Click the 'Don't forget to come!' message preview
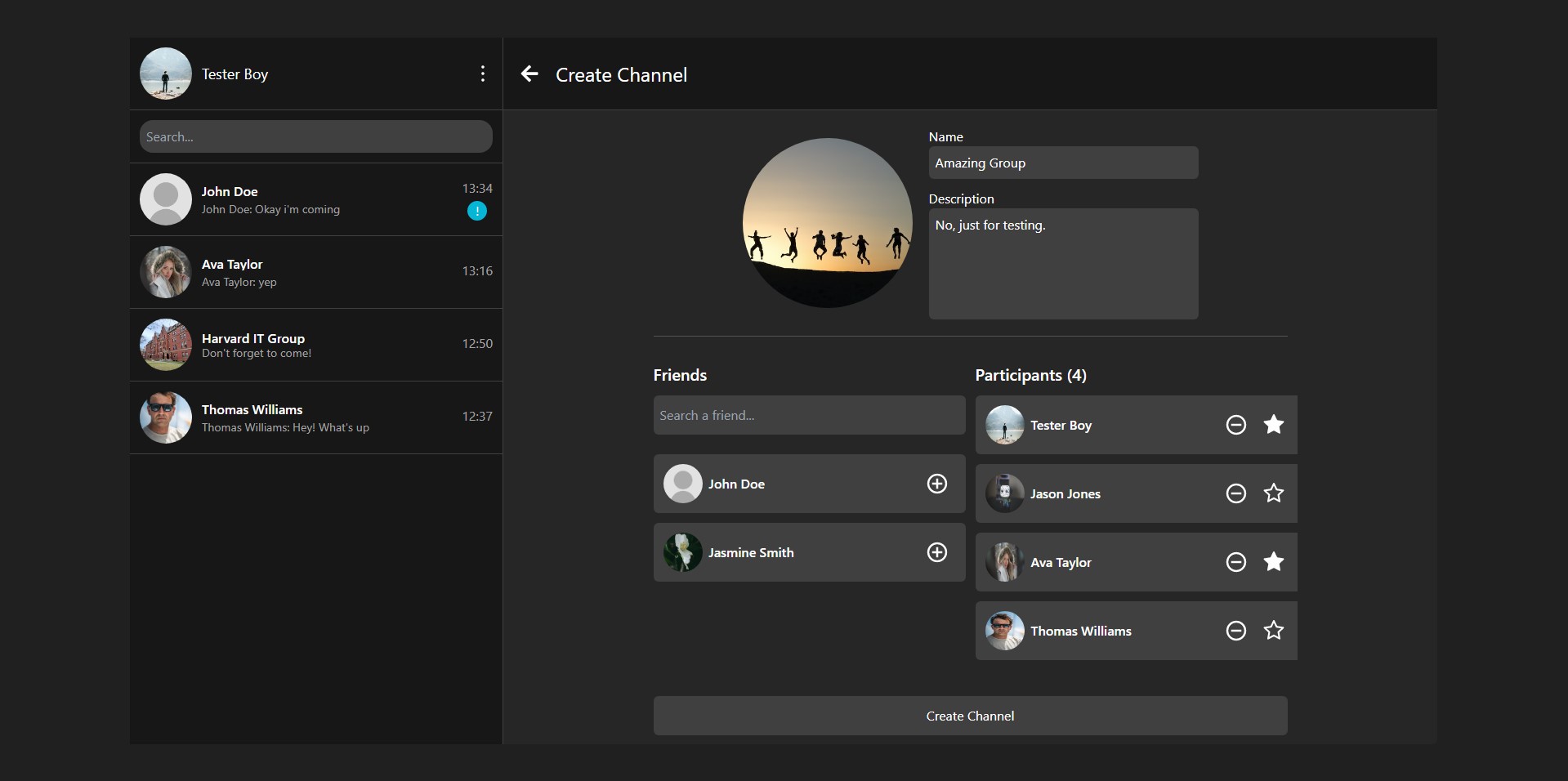The image size is (1568, 781). click(x=257, y=354)
